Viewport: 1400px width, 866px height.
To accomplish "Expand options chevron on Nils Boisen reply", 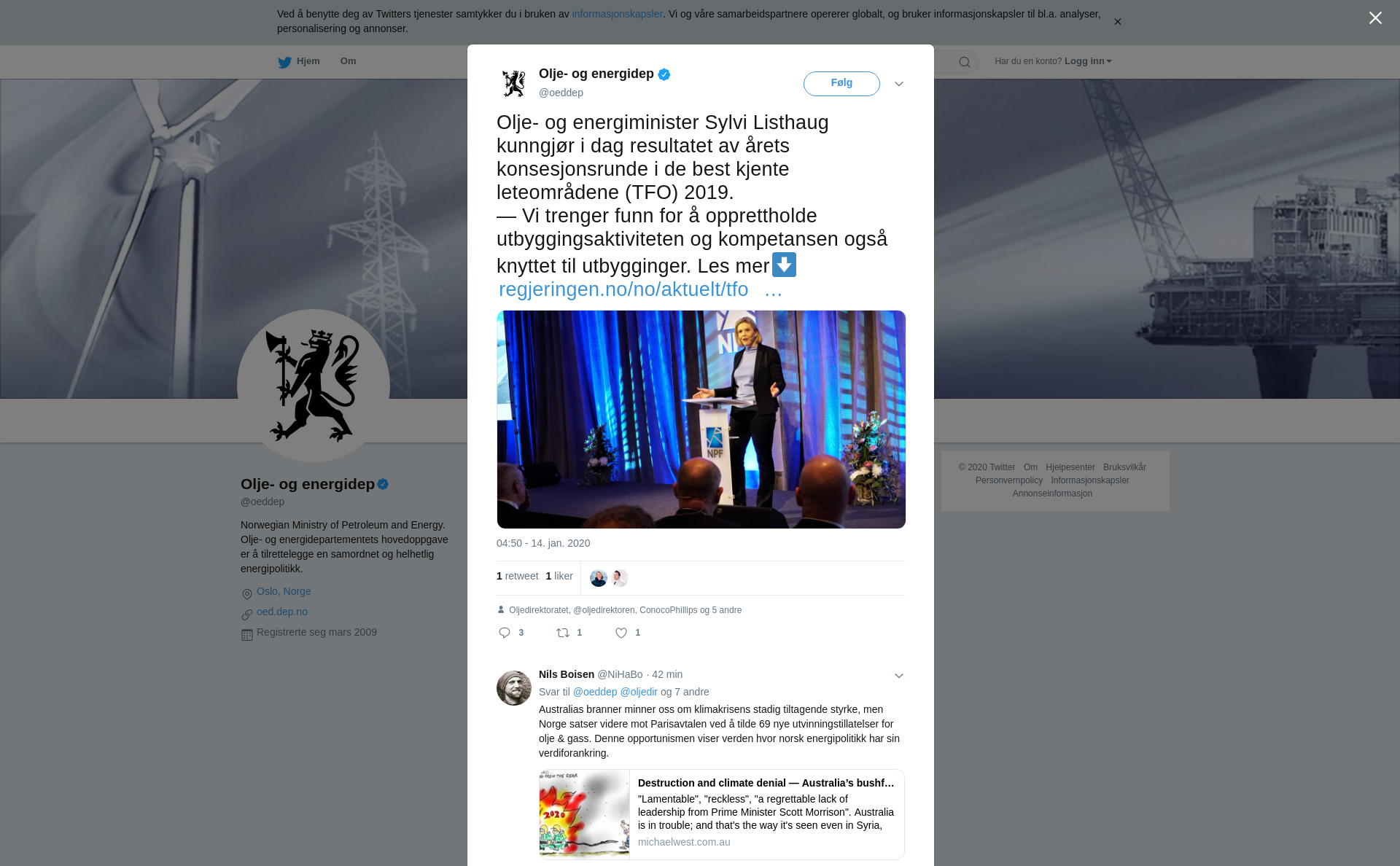I will (x=899, y=676).
